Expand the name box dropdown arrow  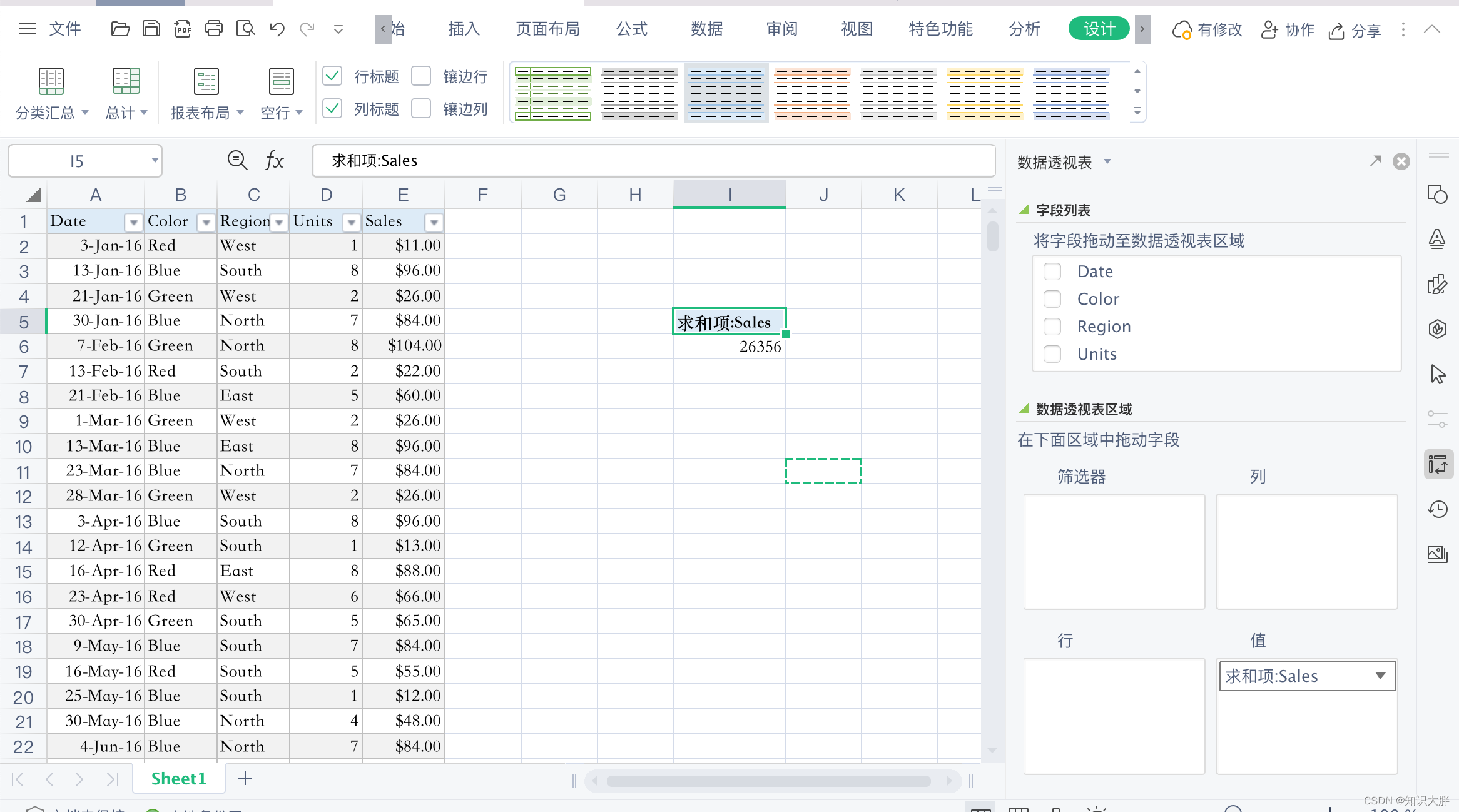tap(154, 160)
